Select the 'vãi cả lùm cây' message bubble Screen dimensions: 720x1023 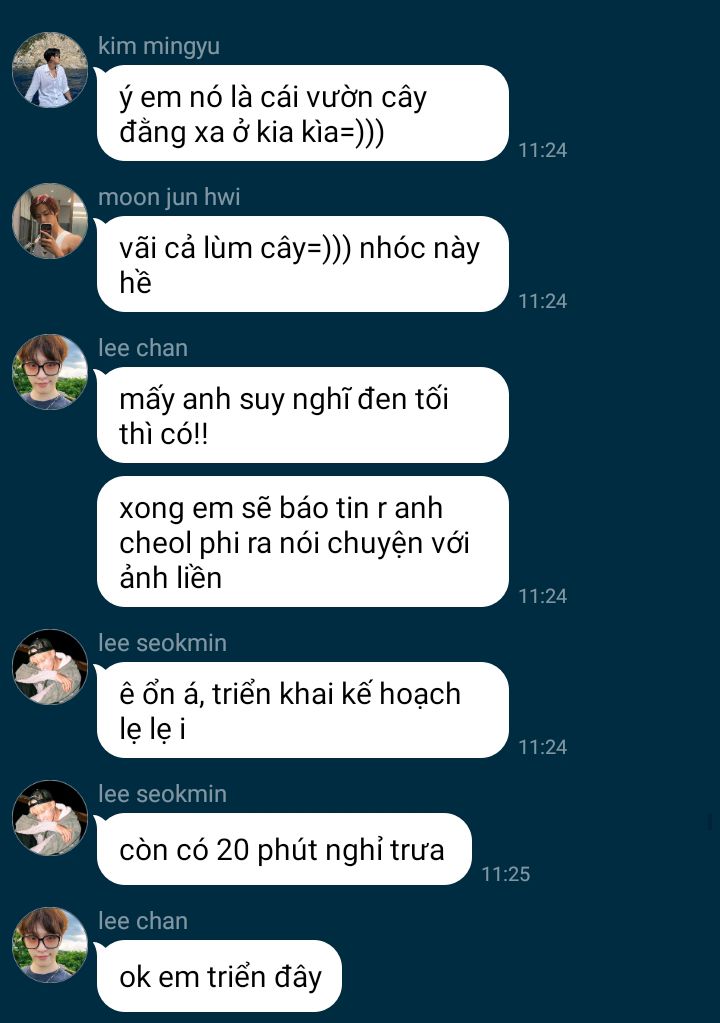(303, 264)
